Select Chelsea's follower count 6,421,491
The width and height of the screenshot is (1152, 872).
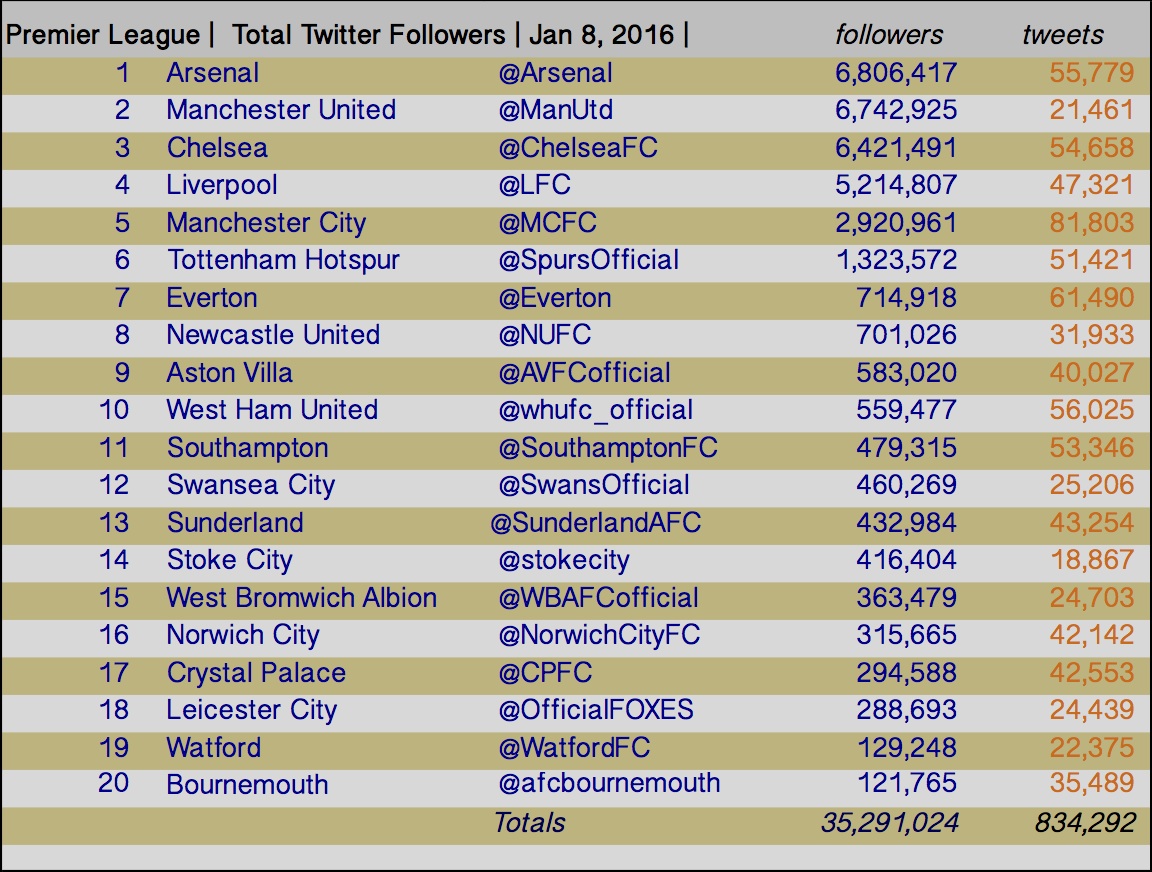(896, 148)
